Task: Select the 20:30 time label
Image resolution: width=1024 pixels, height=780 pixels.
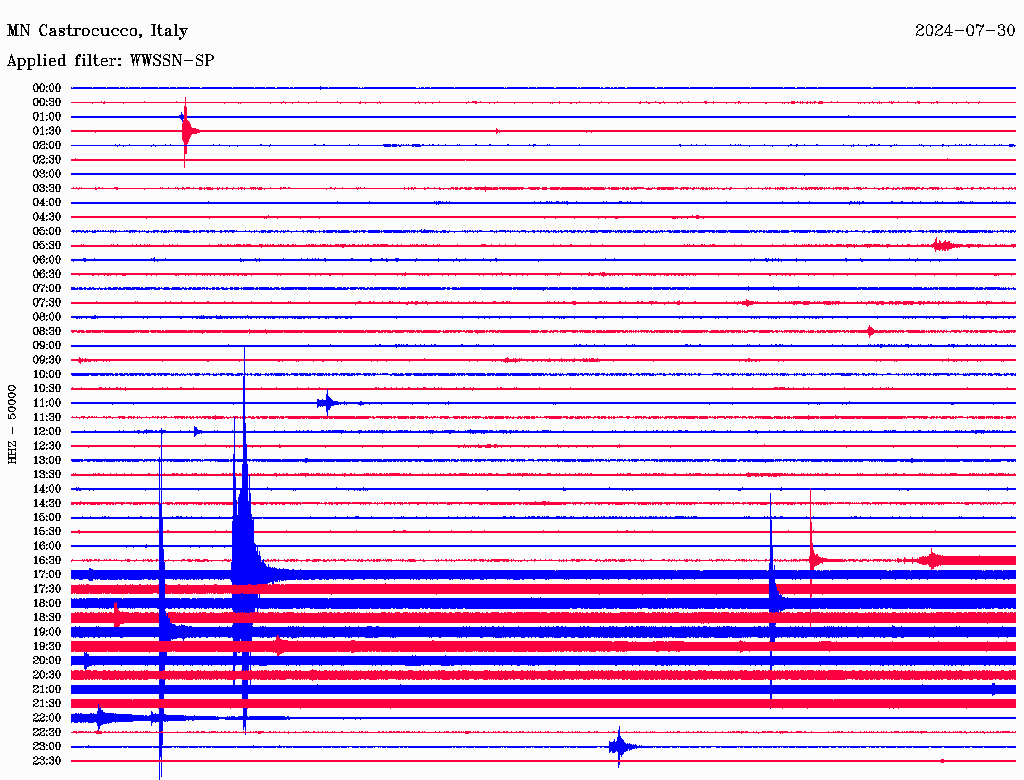Action: click(x=46, y=675)
